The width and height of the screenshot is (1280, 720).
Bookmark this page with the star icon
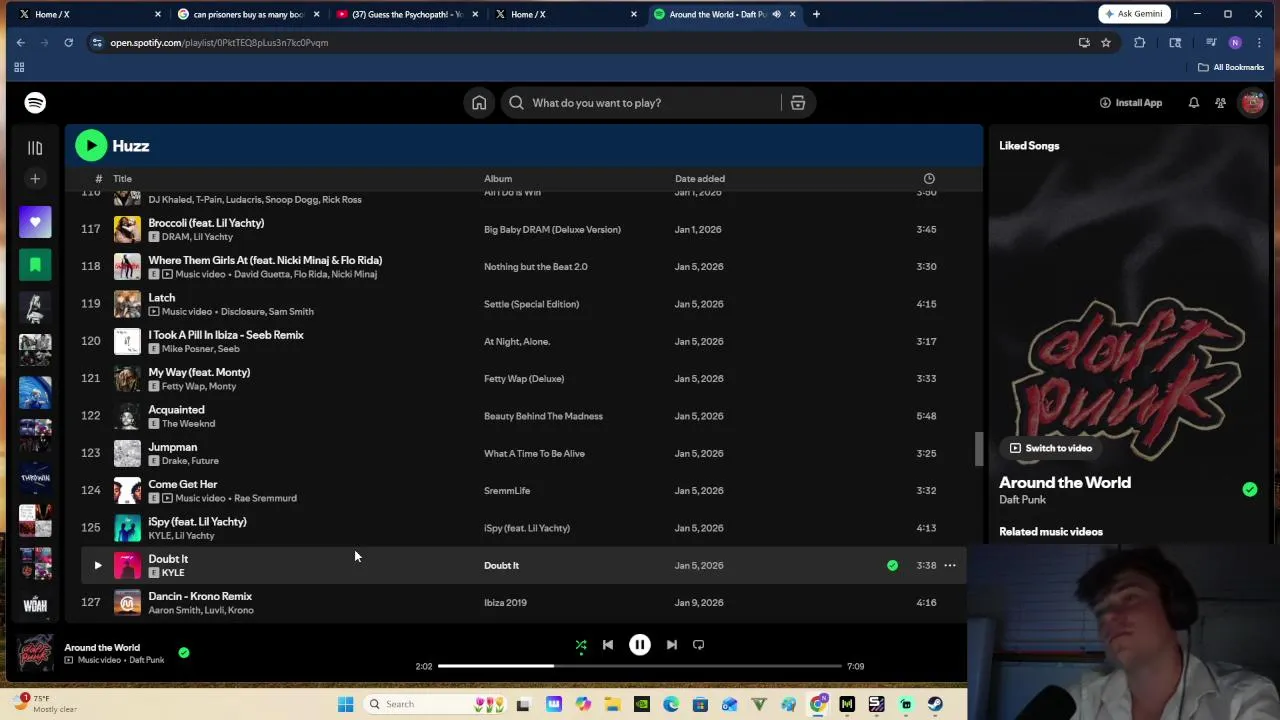click(x=1105, y=43)
